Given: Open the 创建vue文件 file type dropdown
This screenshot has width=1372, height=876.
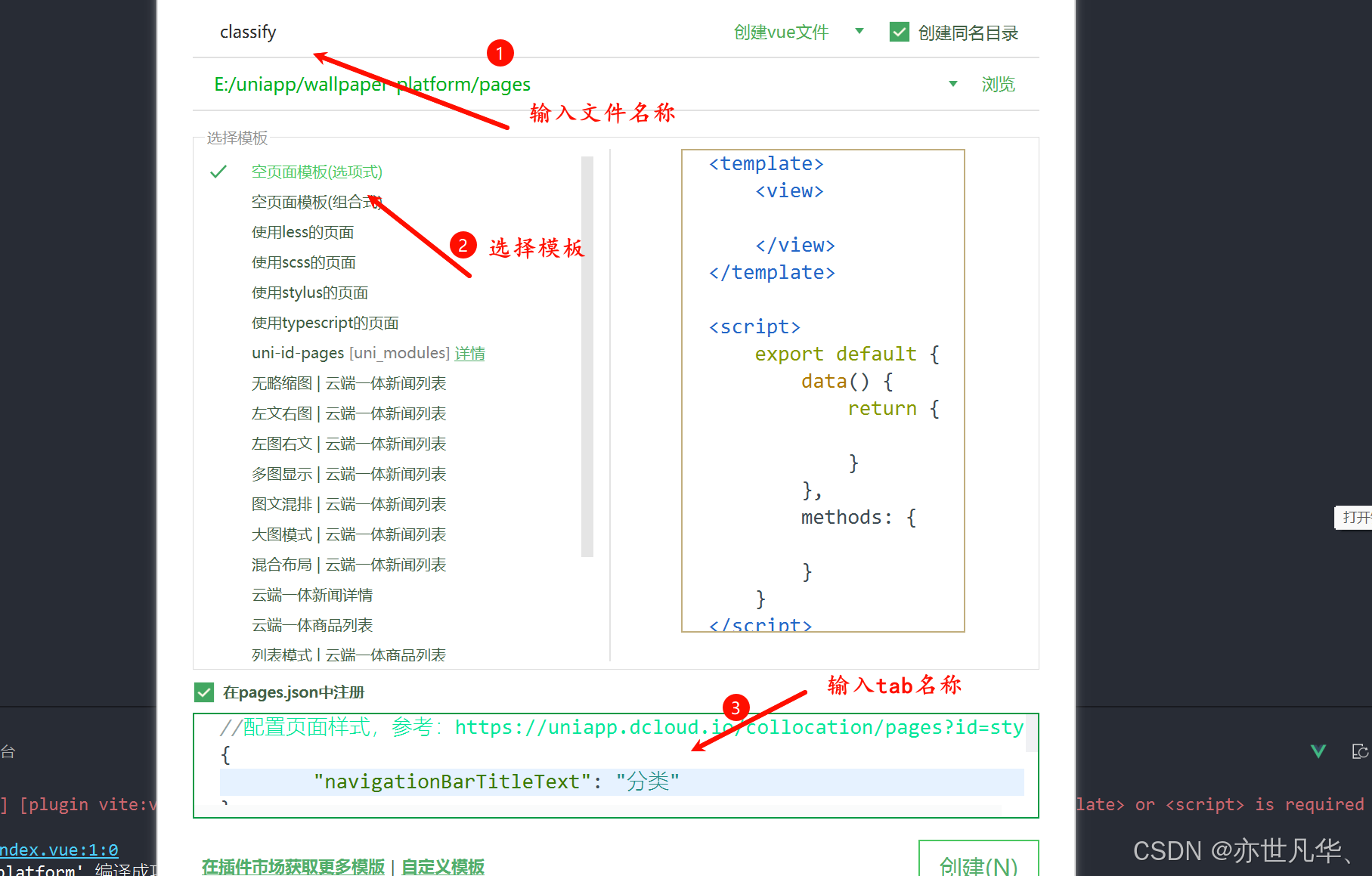Looking at the screenshot, I should 798,33.
